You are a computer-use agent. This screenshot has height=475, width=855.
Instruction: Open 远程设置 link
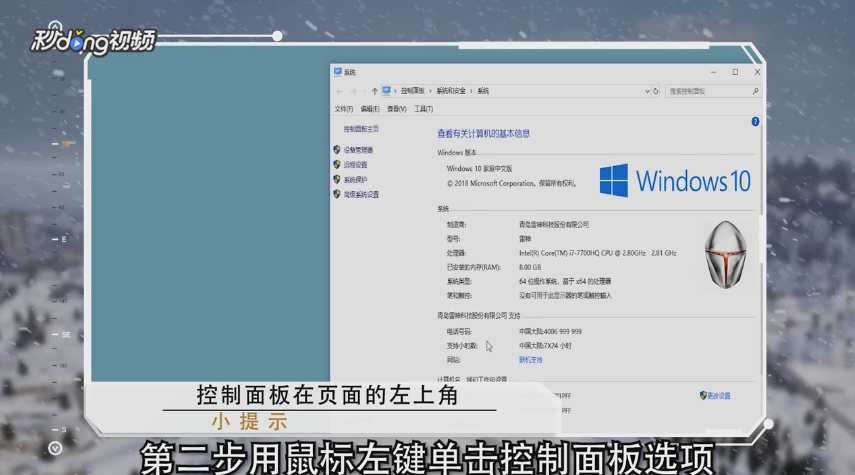pyautogui.click(x=355, y=165)
